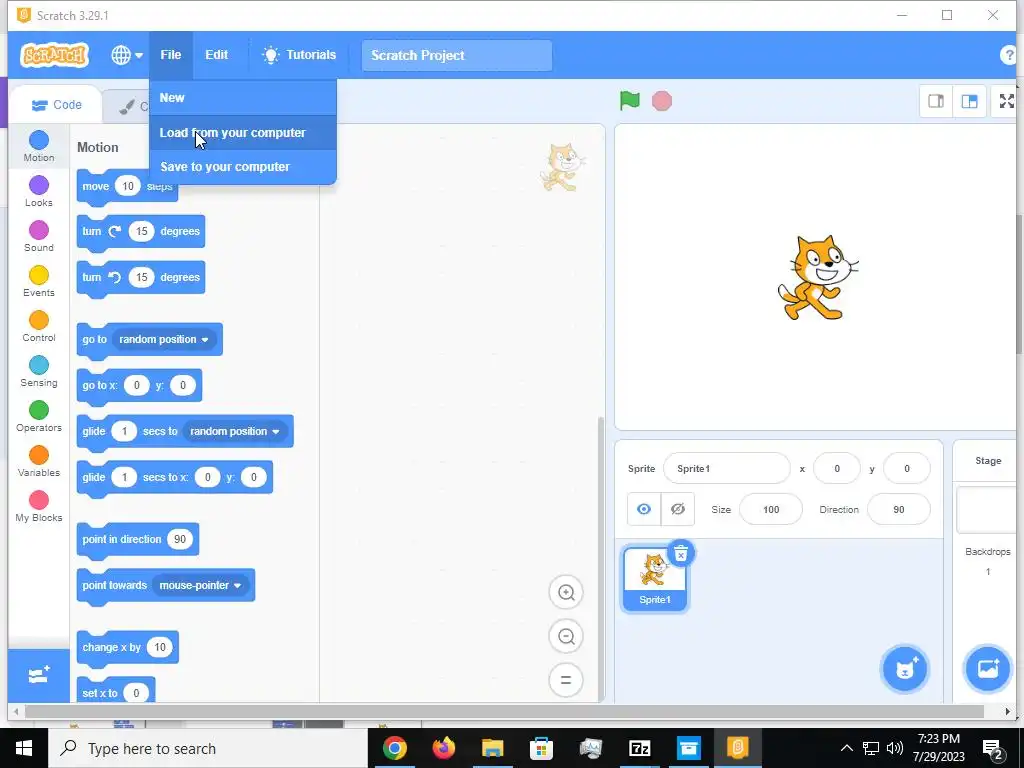Click the change x by 10 block
This screenshot has height=768, width=1024.
tap(127, 648)
